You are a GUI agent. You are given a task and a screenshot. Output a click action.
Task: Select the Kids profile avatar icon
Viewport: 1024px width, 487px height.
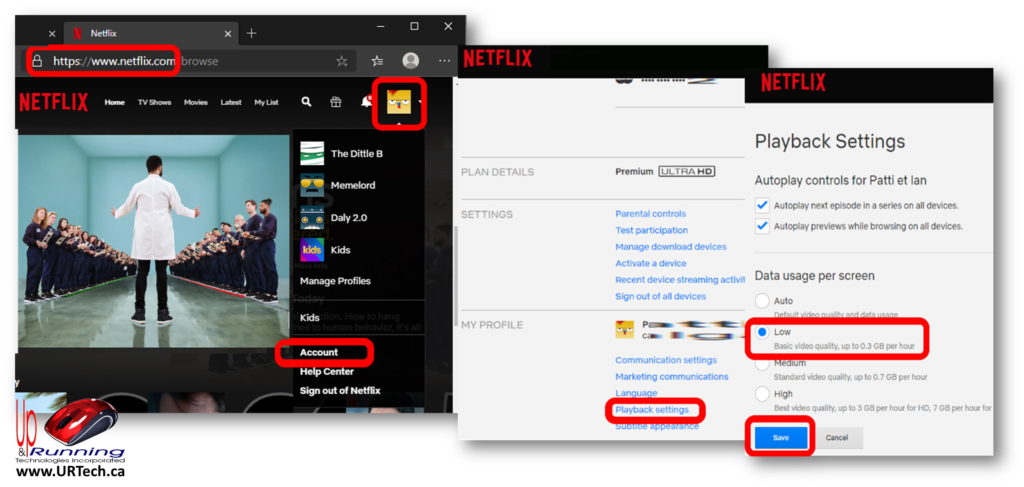coord(312,249)
